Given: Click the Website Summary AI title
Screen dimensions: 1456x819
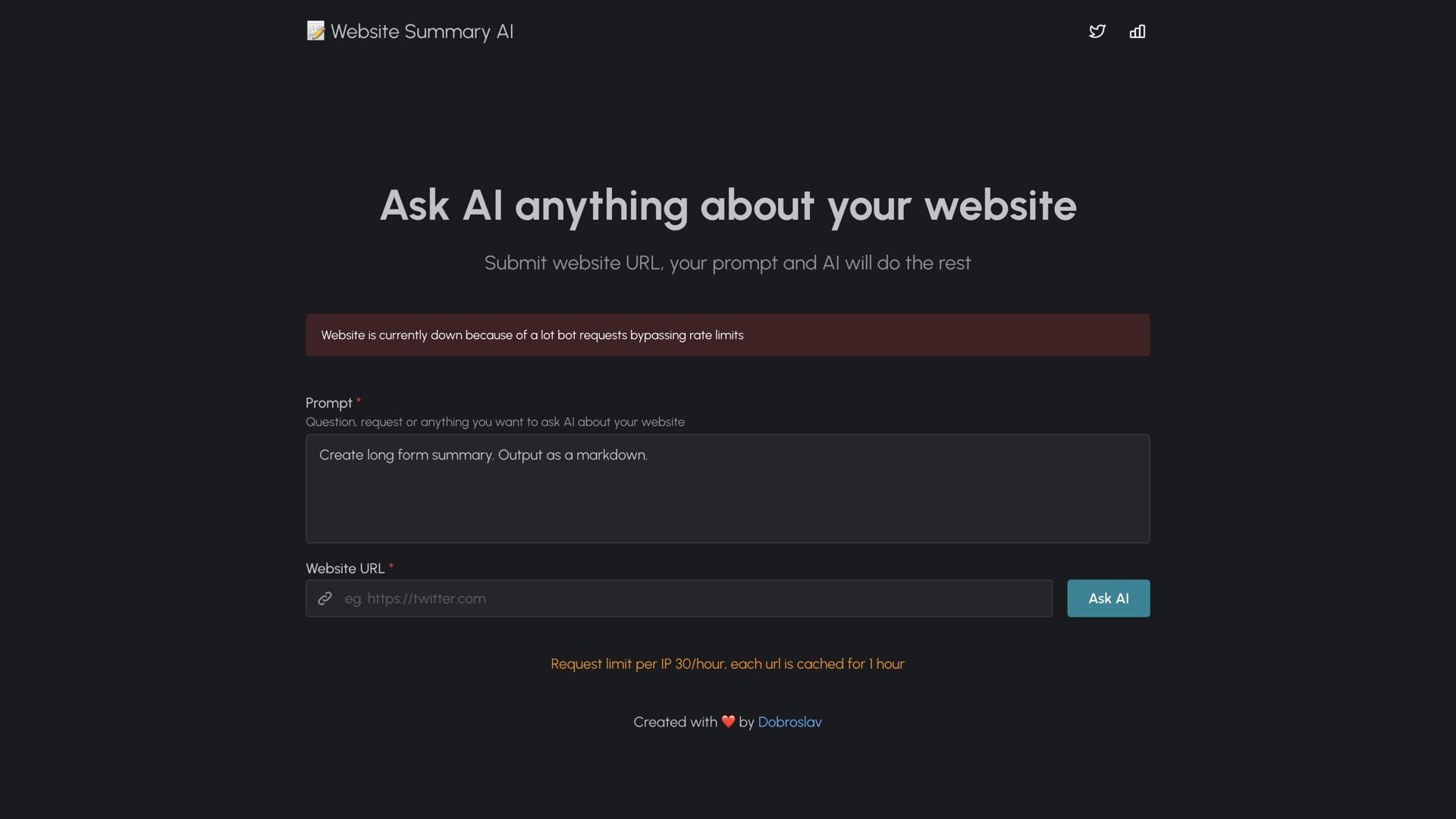Looking at the screenshot, I should 422,32.
